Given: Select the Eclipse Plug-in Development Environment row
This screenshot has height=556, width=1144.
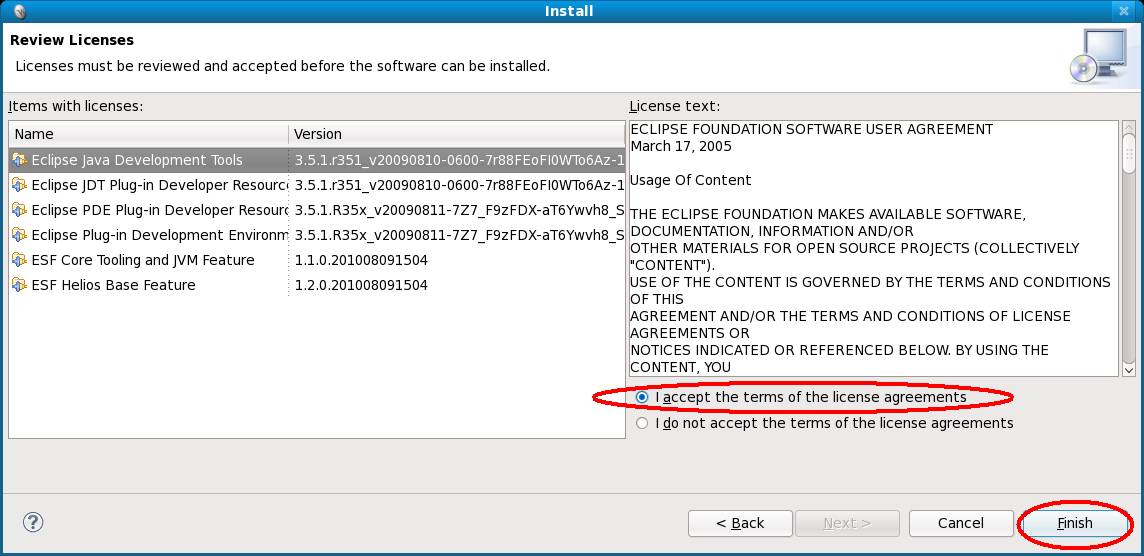Looking at the screenshot, I should click(317, 235).
